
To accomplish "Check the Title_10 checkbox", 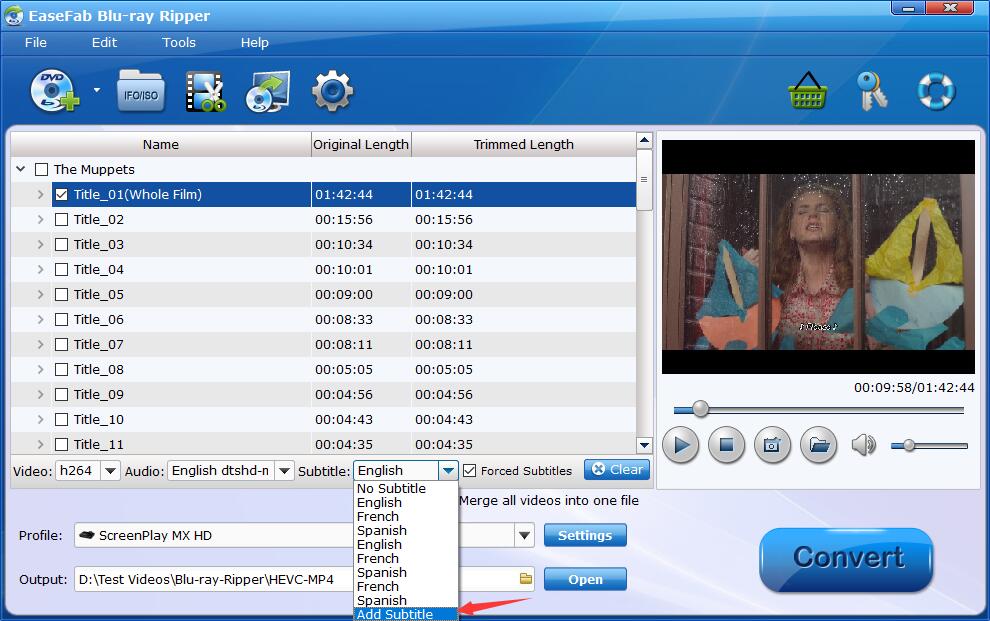I will tap(61, 420).
